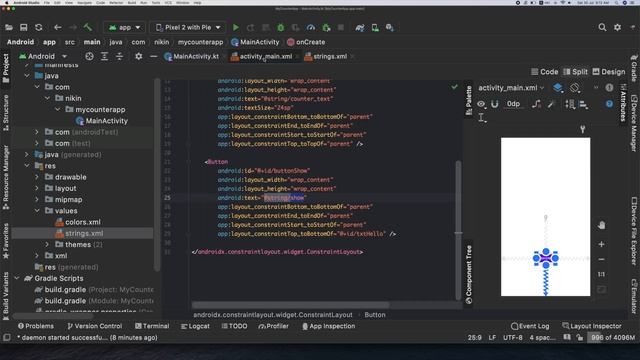The width and height of the screenshot is (640, 360).
Task: Open the Problems tool tab
Action: (x=36, y=326)
